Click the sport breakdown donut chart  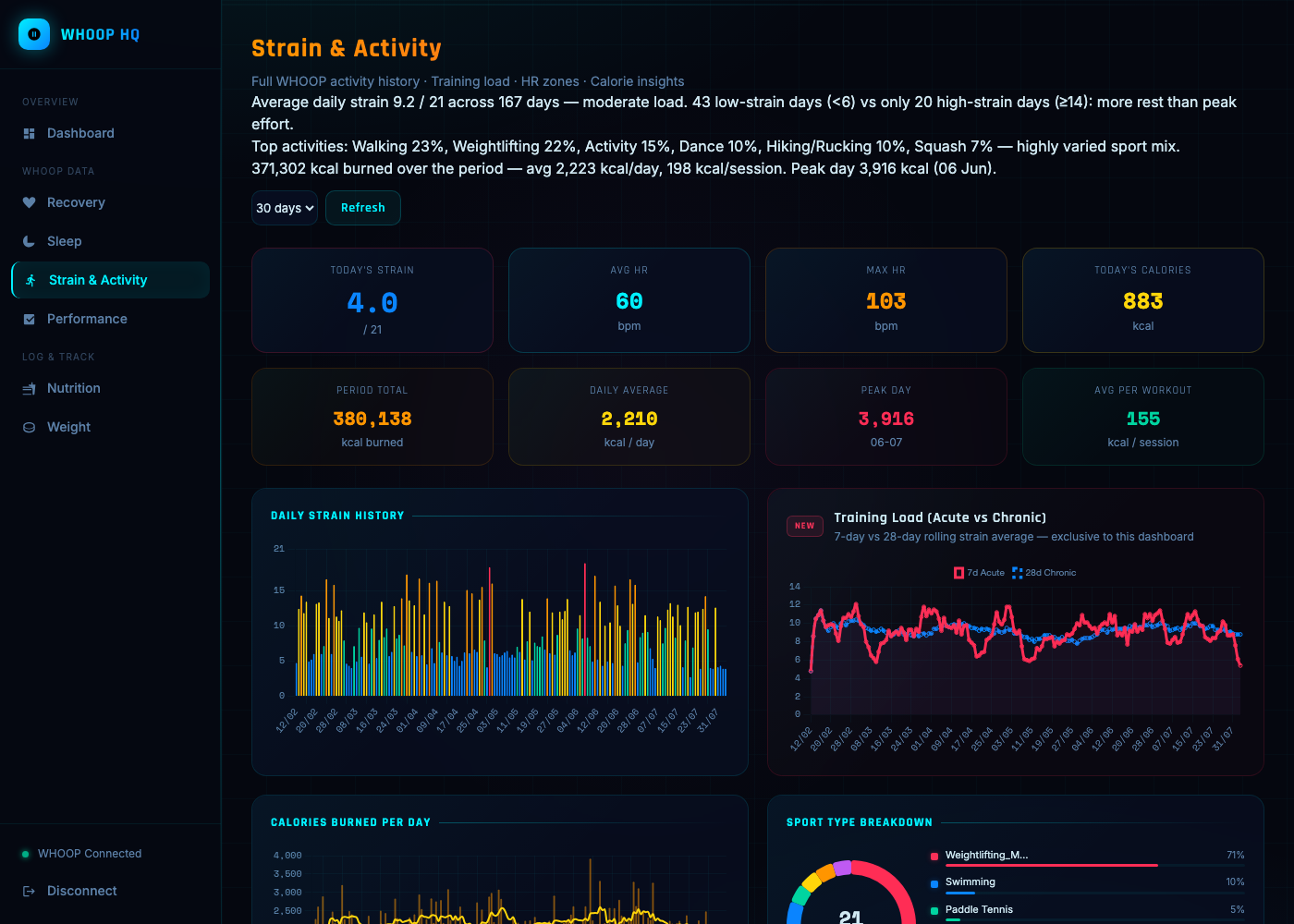click(851, 892)
